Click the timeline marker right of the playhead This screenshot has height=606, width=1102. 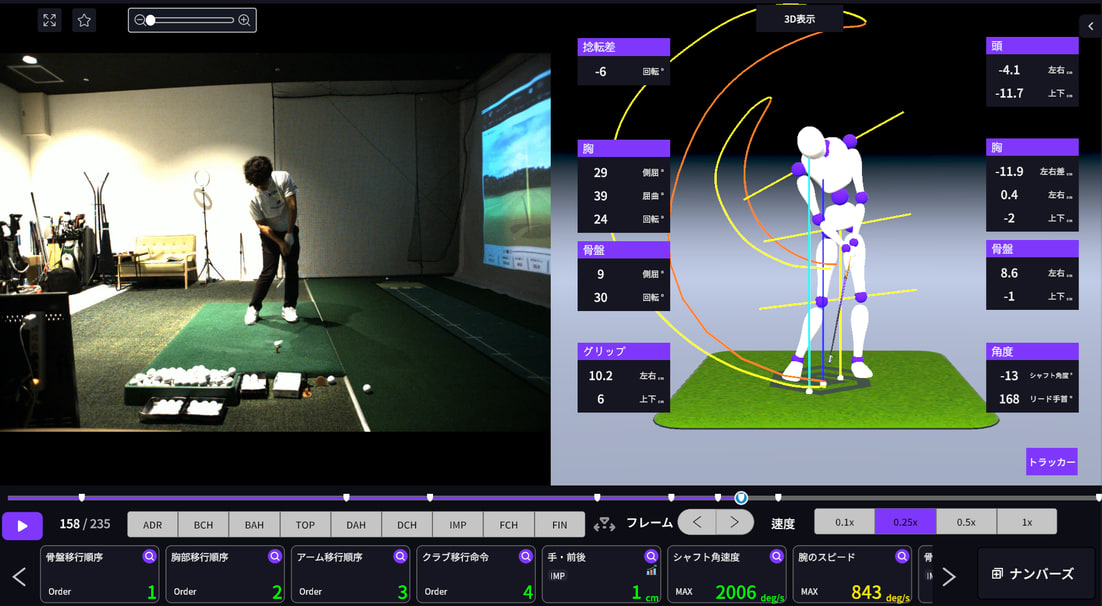[x=778, y=498]
